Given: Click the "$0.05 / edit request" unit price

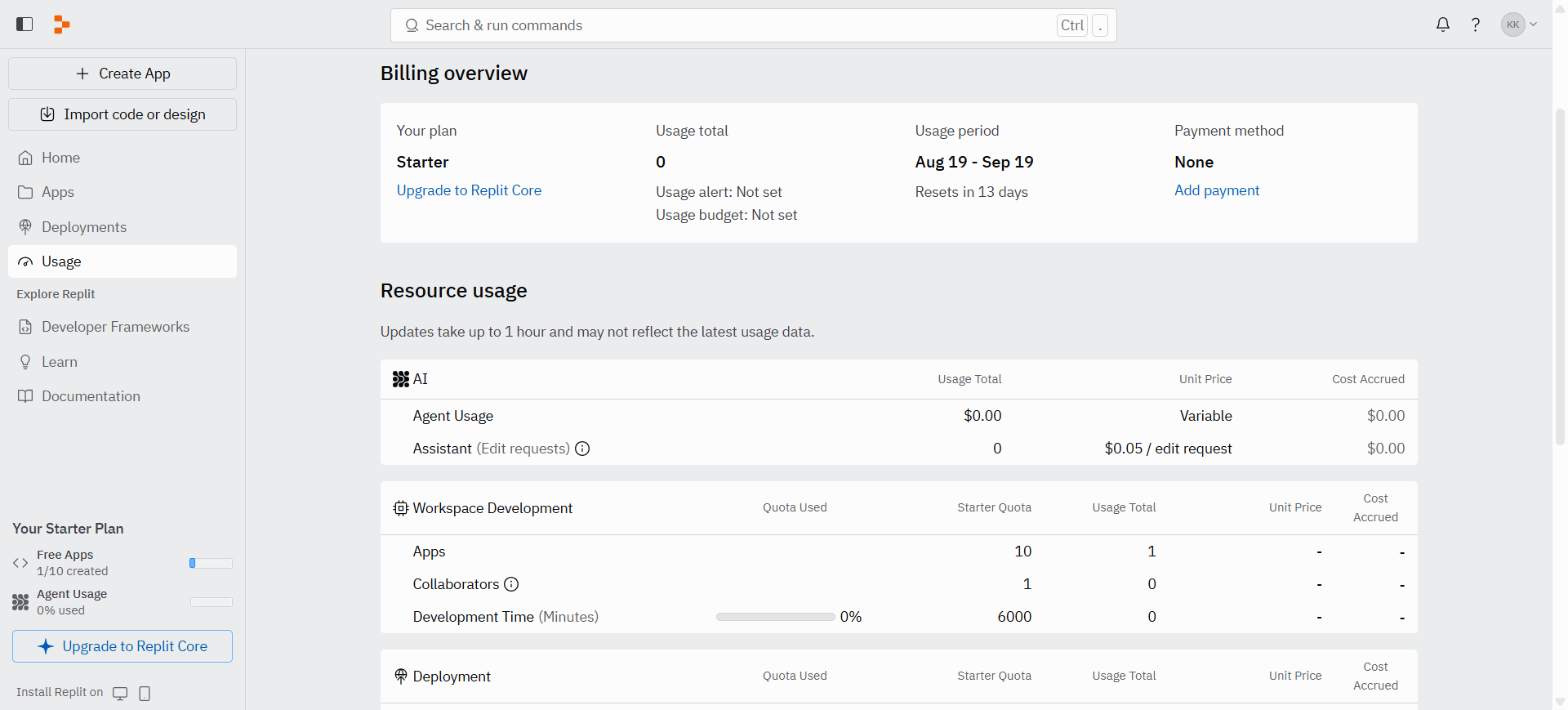Looking at the screenshot, I should (x=1168, y=449).
